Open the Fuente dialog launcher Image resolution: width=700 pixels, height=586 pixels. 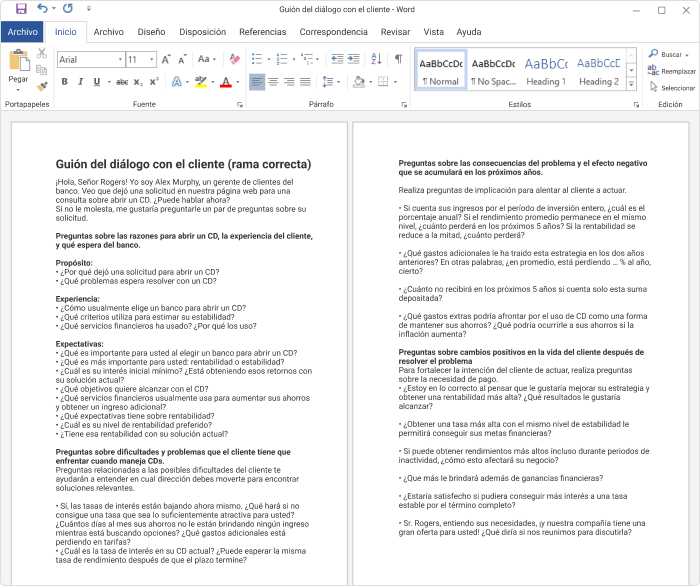(x=240, y=105)
